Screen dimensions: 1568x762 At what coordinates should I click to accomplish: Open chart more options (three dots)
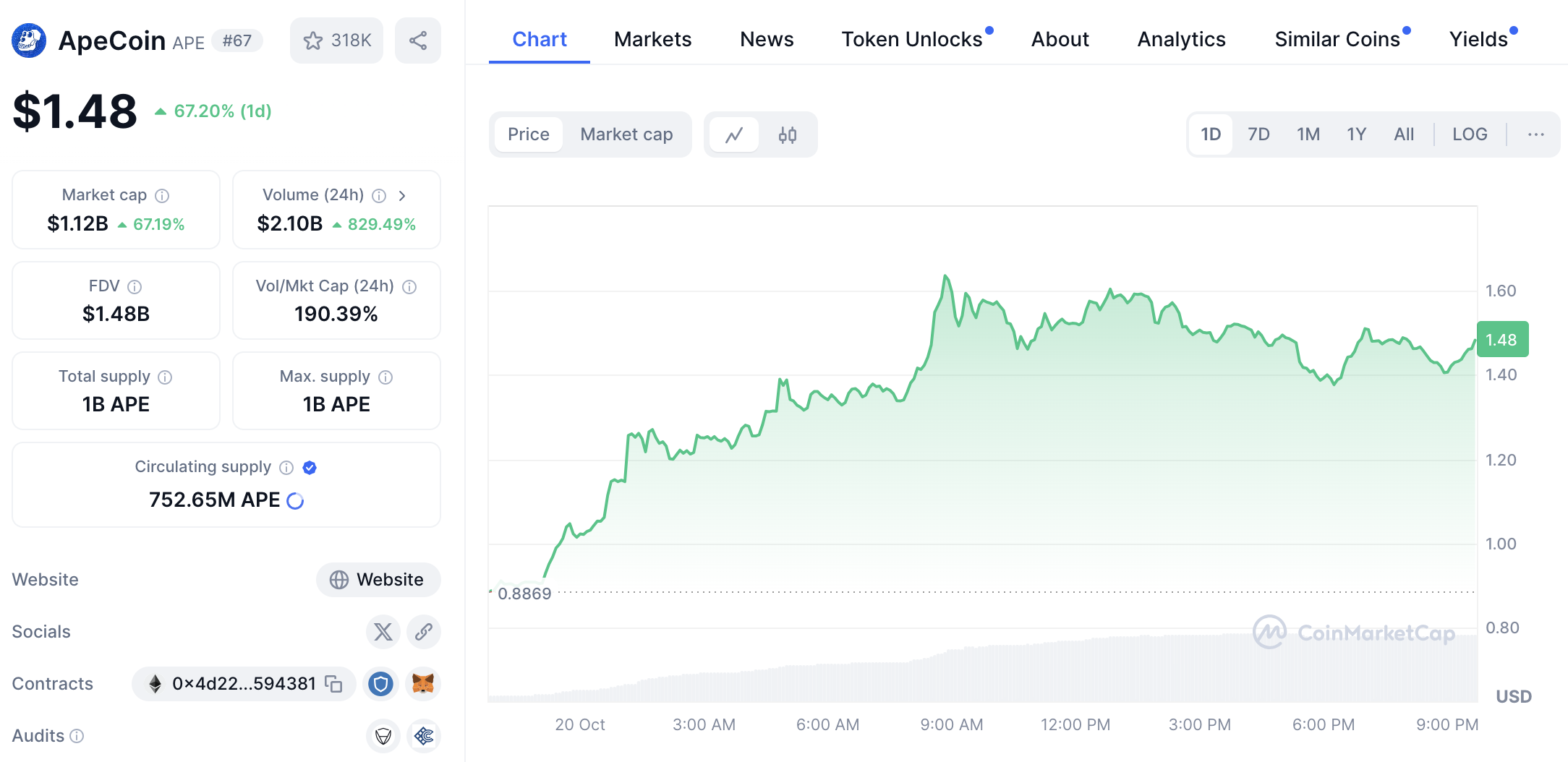(1536, 134)
